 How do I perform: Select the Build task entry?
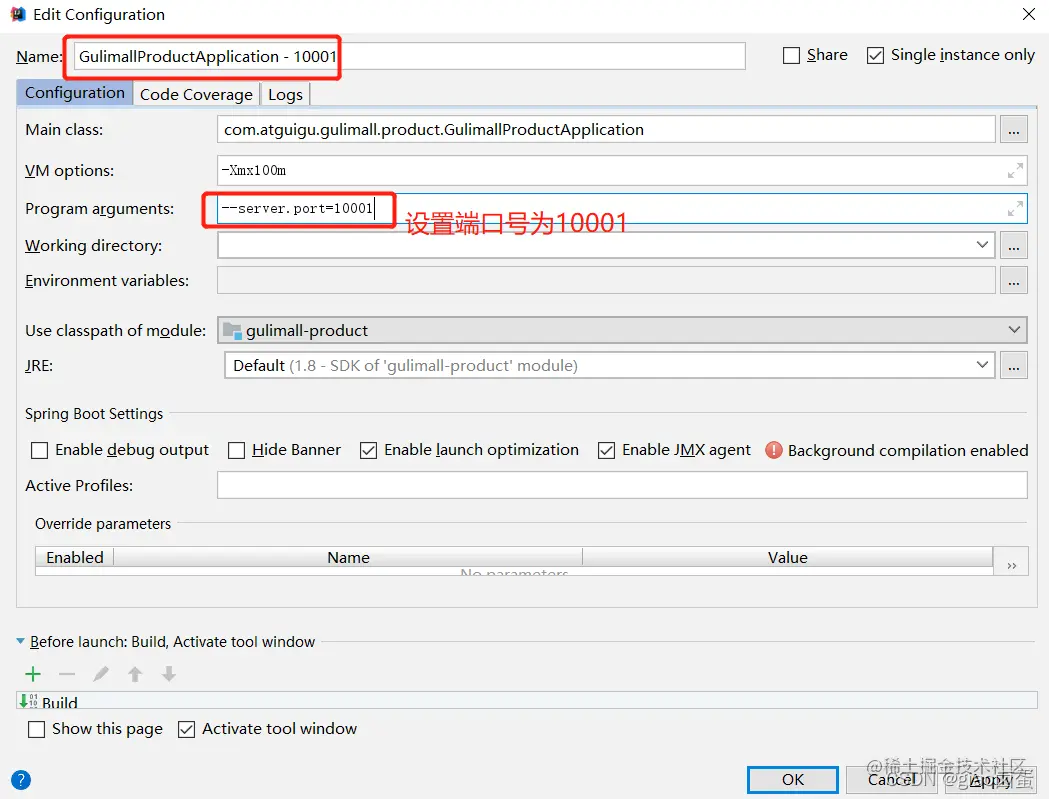pos(527,701)
